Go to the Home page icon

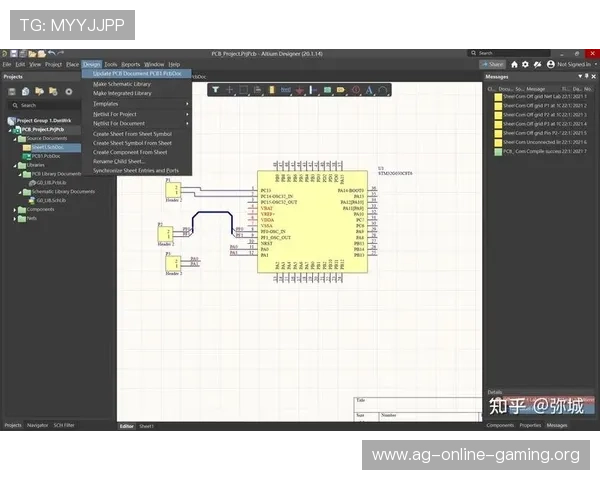(514, 64)
